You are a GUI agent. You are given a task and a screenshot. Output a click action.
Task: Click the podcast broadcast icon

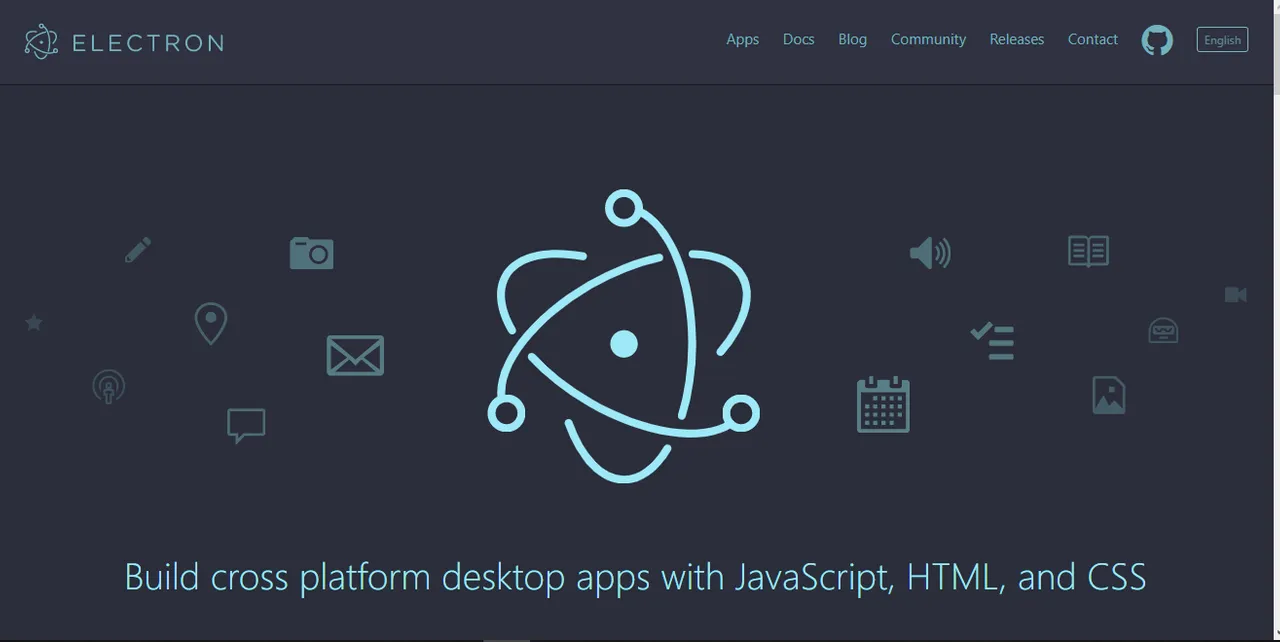(x=108, y=386)
